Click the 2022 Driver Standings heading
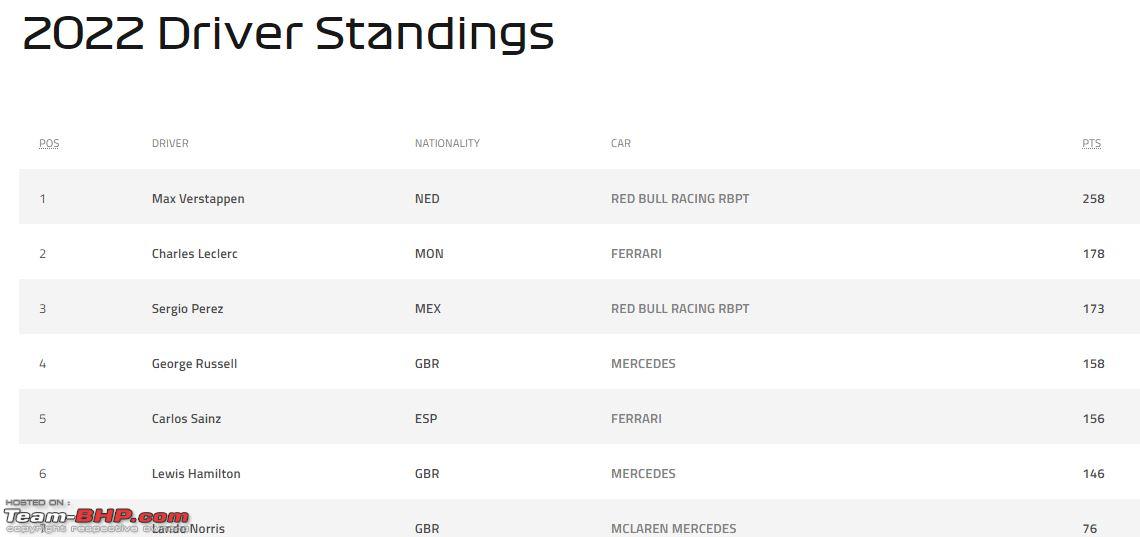Screen dimensions: 1140x537 pos(288,33)
